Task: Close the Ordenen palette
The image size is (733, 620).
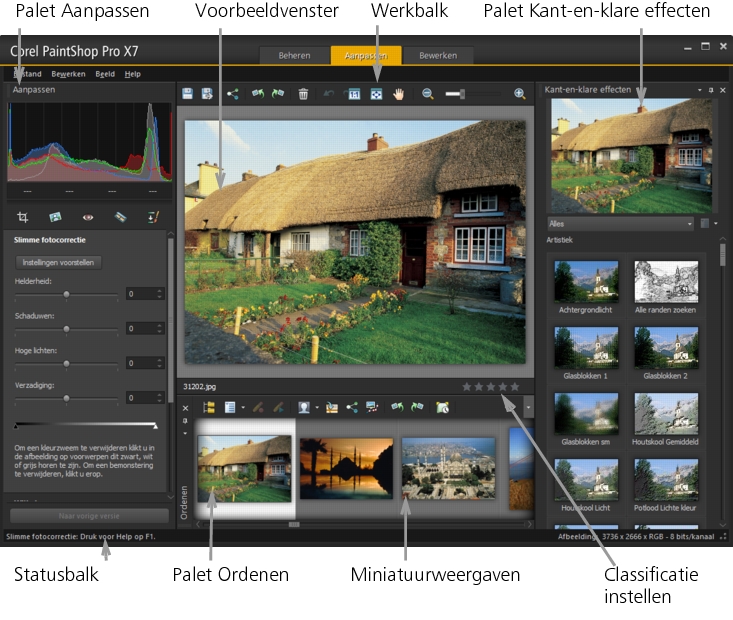Action: 185,408
